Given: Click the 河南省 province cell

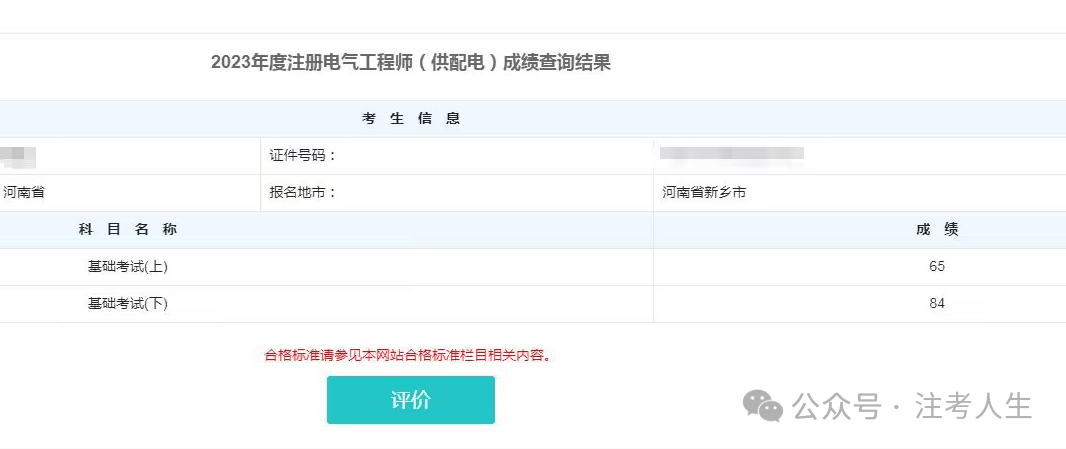Looking at the screenshot, I should click(24, 192).
